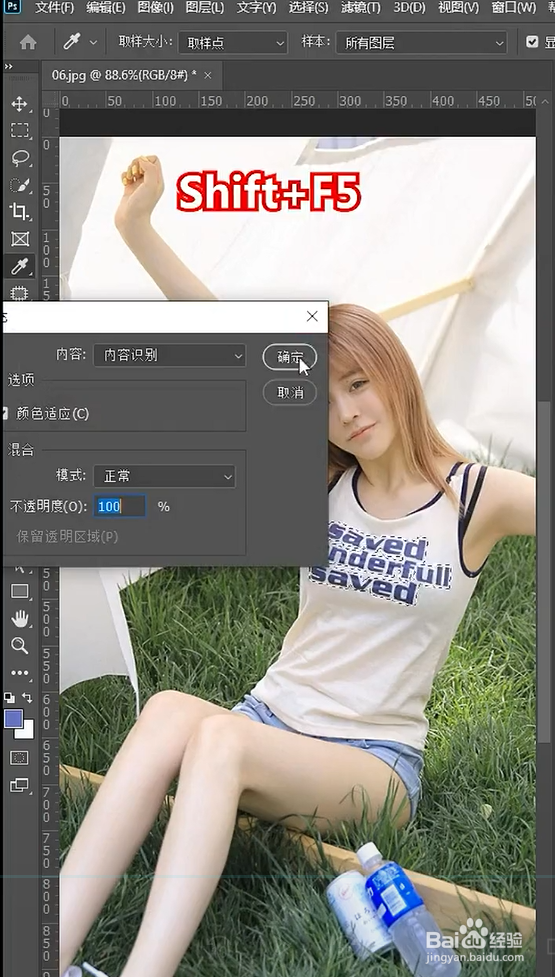This screenshot has width=555, height=977.
Task: Swap foreground and background colors
Action: click(27, 698)
